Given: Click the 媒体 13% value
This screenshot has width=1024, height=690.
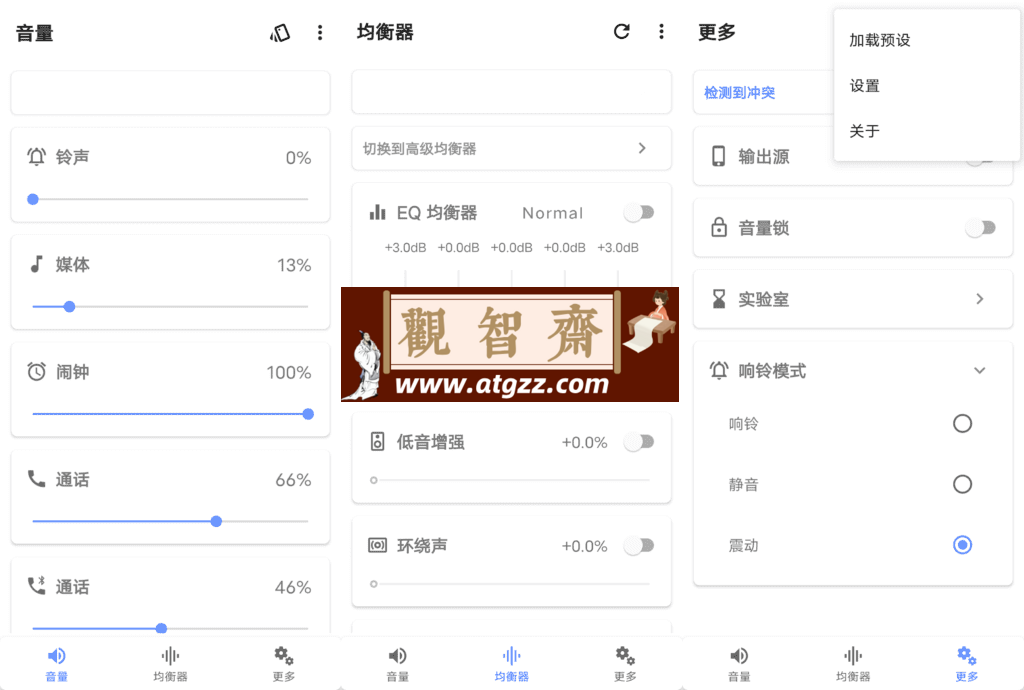Looking at the screenshot, I should tap(294, 265).
